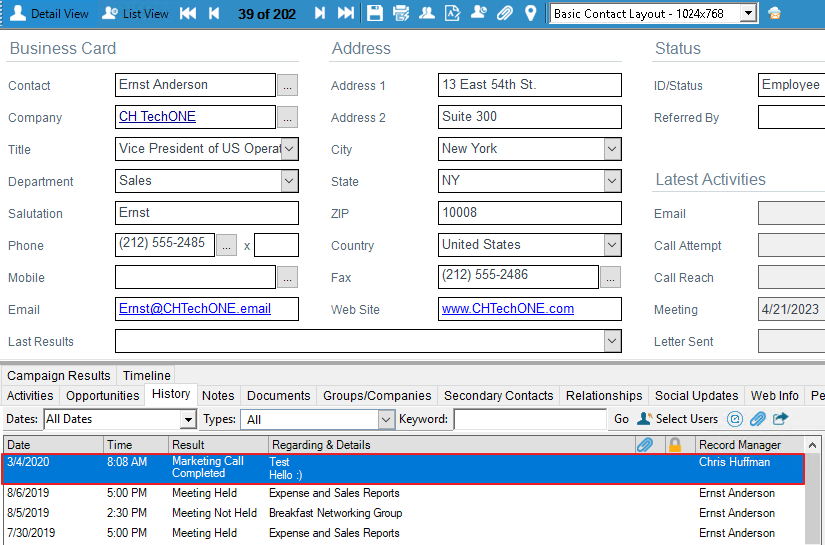Open the Types filter dropdown
This screenshot has height=545, width=825.
tap(386, 419)
